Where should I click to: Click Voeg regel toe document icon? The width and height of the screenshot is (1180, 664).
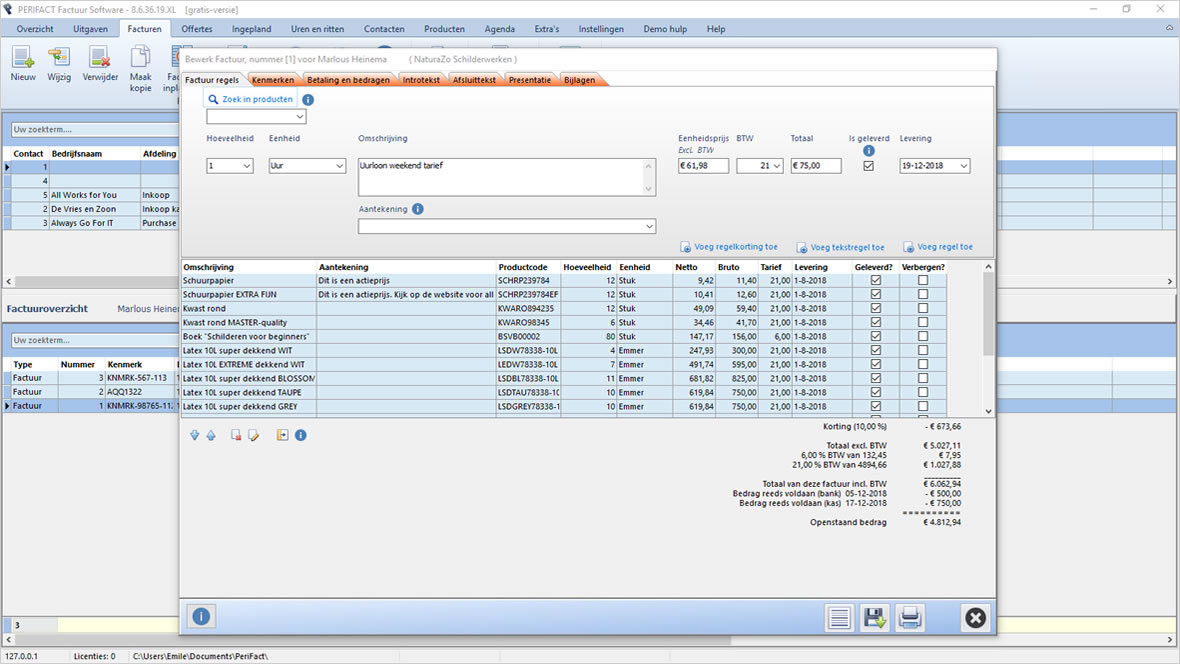click(908, 247)
